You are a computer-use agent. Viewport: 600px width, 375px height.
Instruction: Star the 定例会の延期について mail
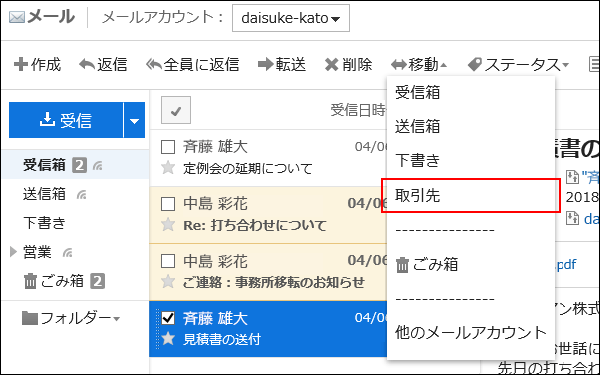(x=168, y=168)
